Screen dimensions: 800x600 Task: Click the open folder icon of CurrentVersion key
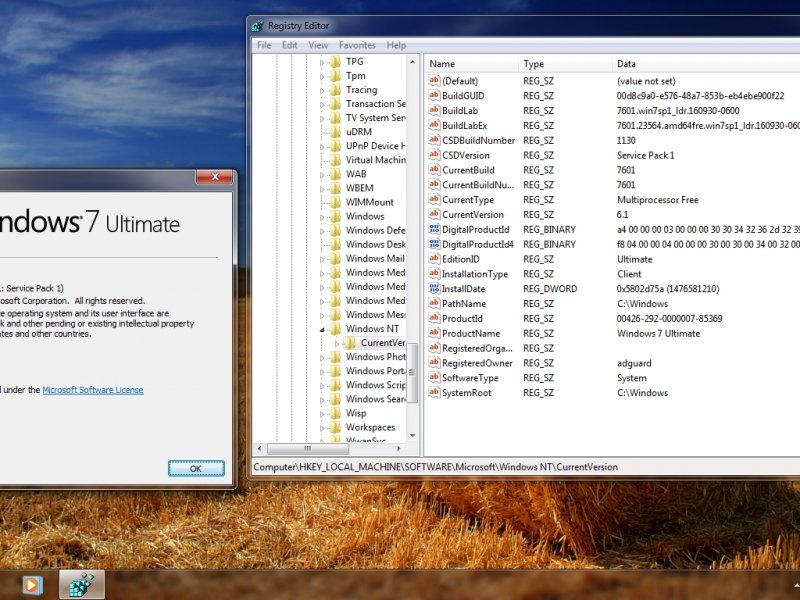point(350,343)
